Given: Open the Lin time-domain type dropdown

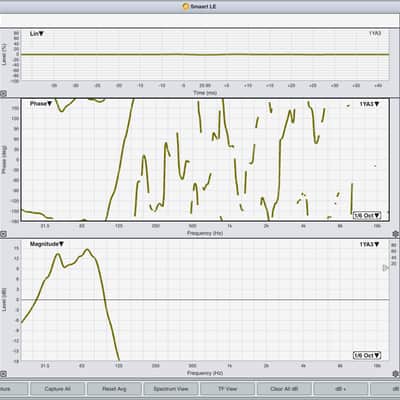Looking at the screenshot, I should click(x=37, y=34).
